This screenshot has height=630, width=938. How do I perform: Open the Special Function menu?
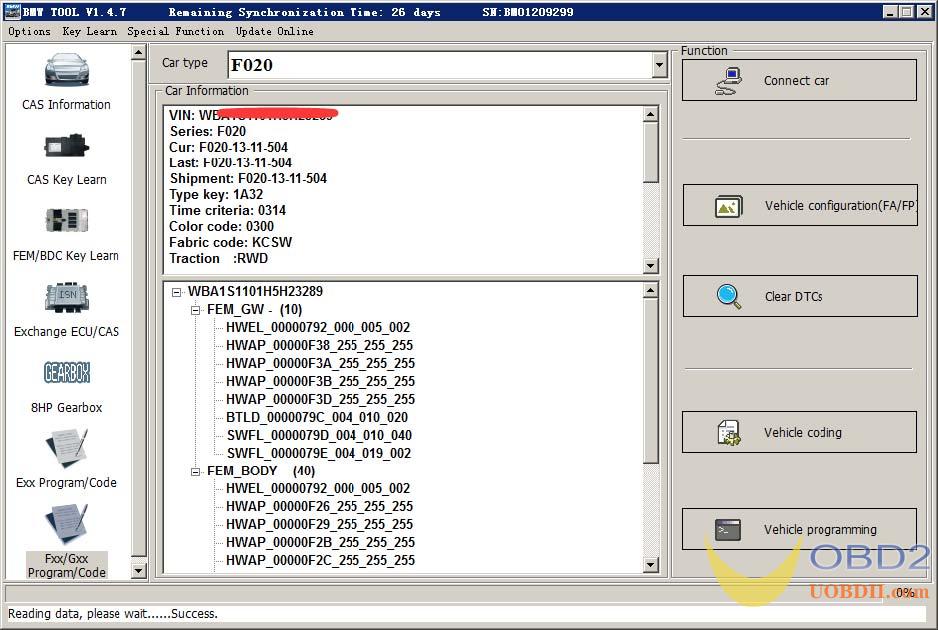click(175, 31)
